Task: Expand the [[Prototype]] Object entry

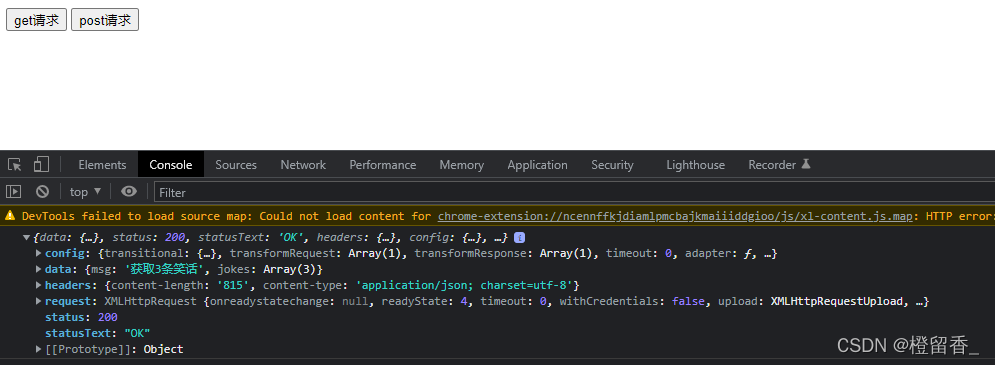Action: [39, 349]
